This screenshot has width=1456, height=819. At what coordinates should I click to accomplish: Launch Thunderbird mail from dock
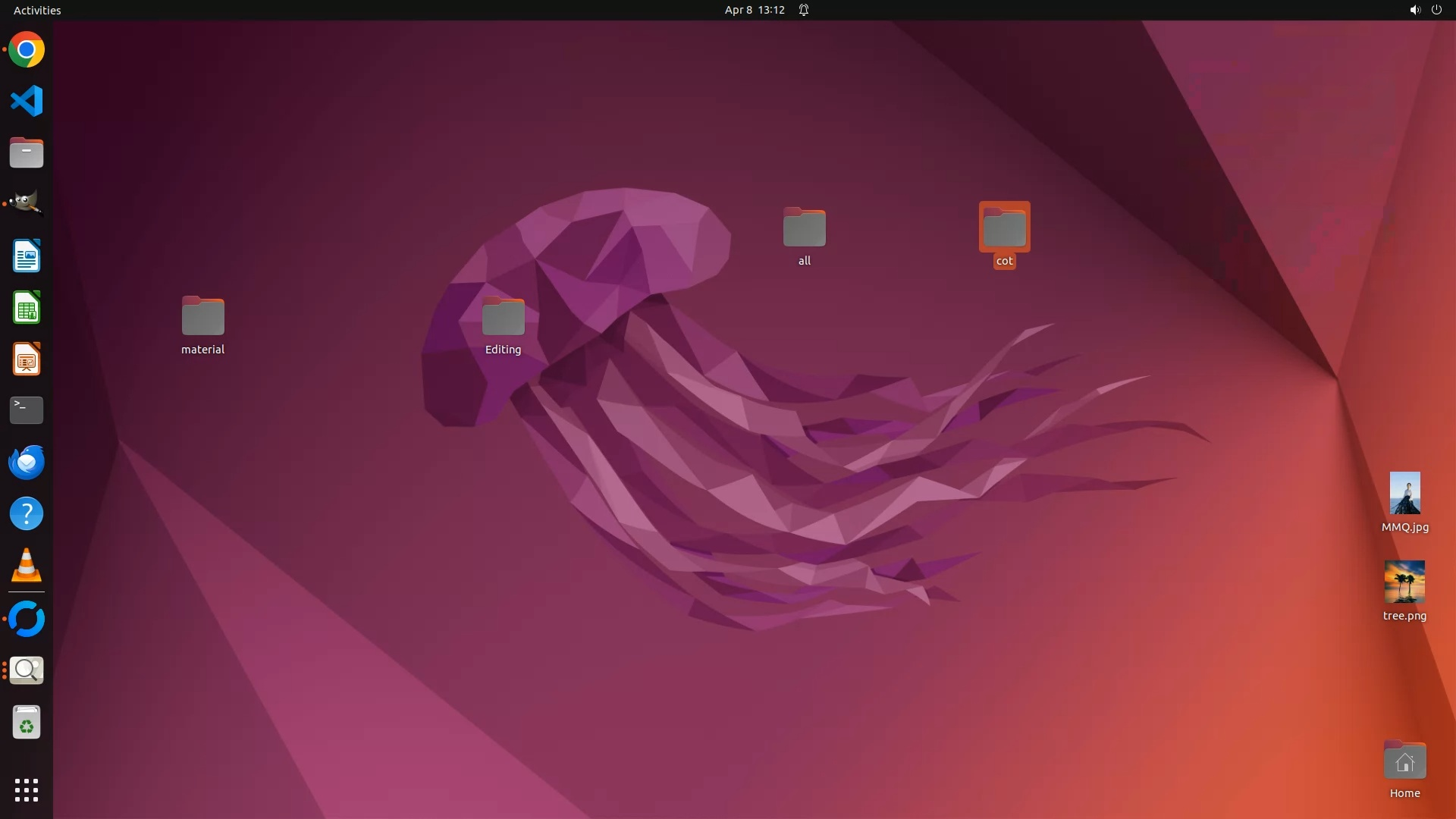(27, 462)
